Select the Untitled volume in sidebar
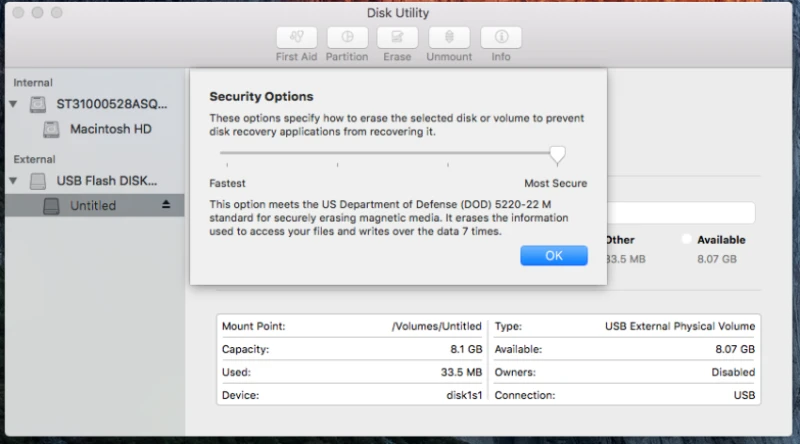Image resolution: width=800 pixels, height=444 pixels. [92, 206]
